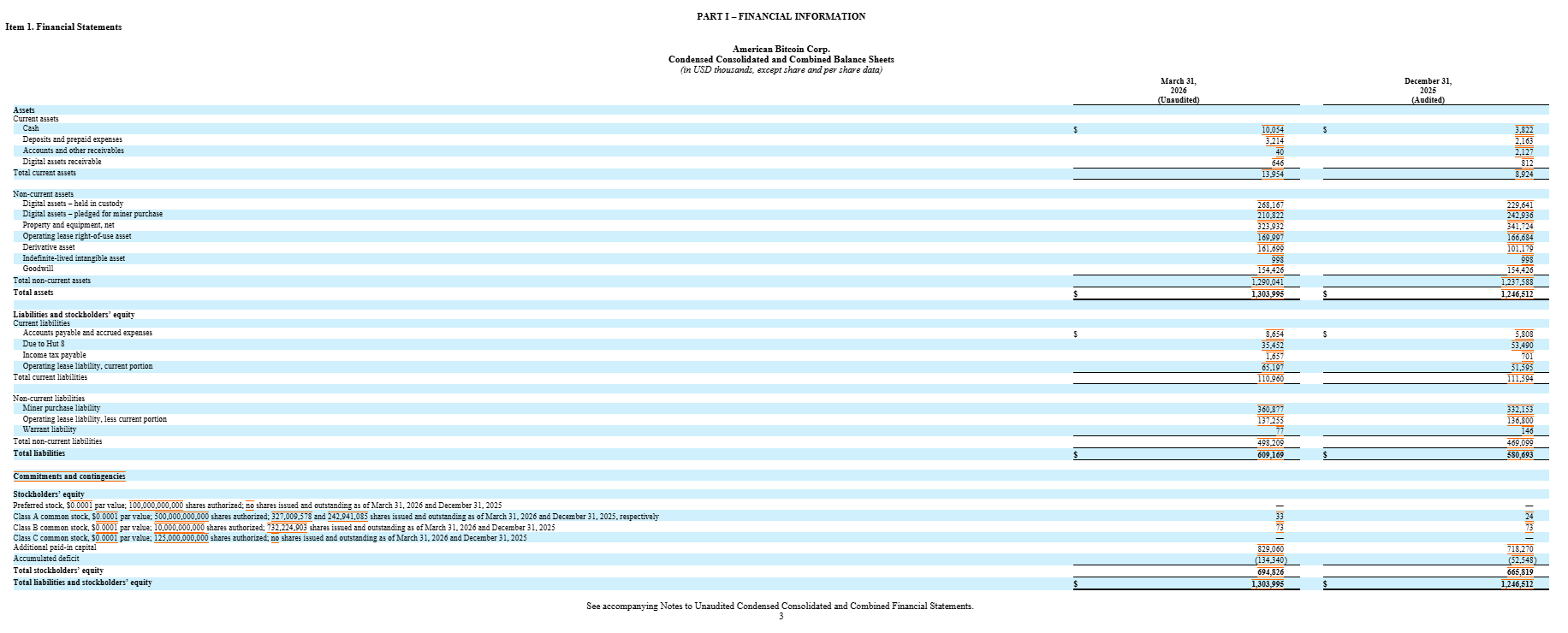Click the "Class A common stock" description line

[336, 517]
